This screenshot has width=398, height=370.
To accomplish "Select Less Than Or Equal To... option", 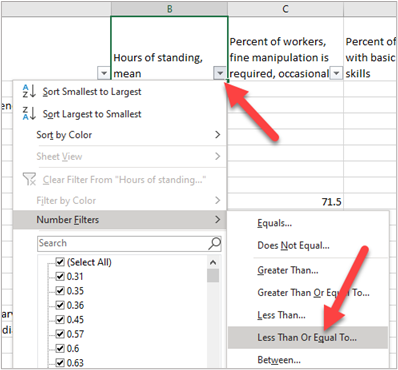I will [308, 337].
